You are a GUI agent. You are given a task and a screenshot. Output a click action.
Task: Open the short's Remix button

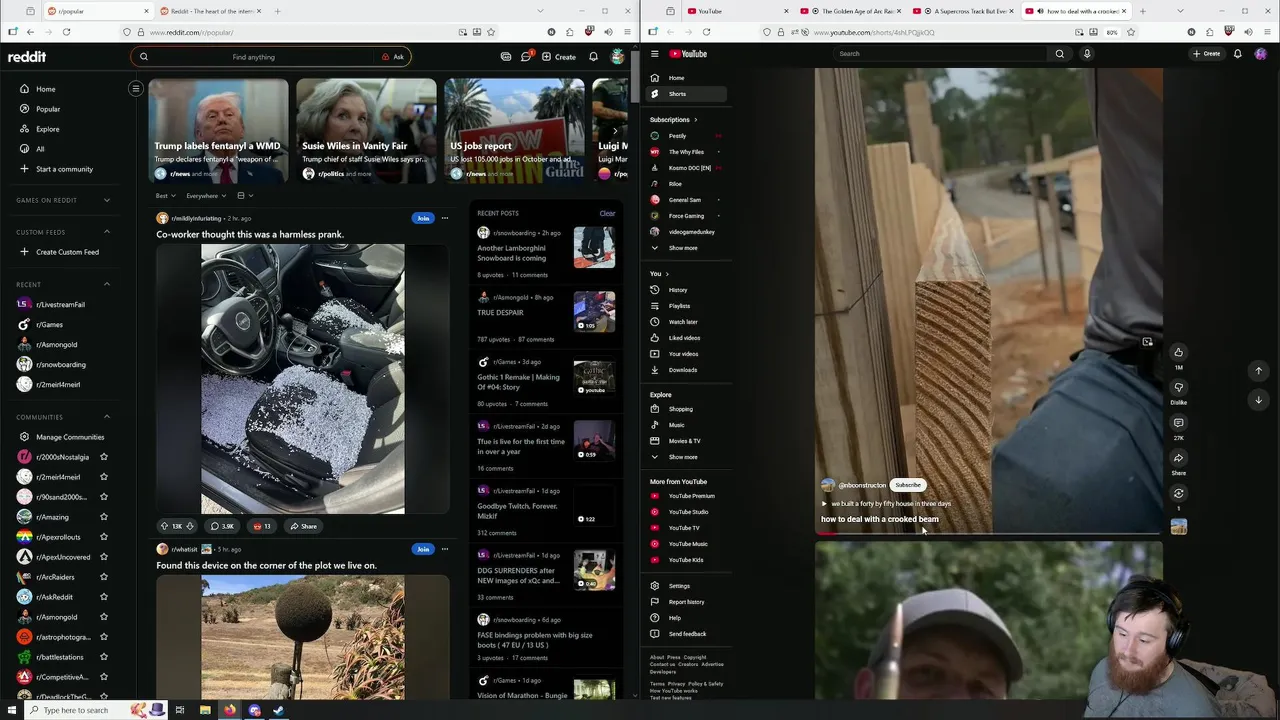[1178, 493]
